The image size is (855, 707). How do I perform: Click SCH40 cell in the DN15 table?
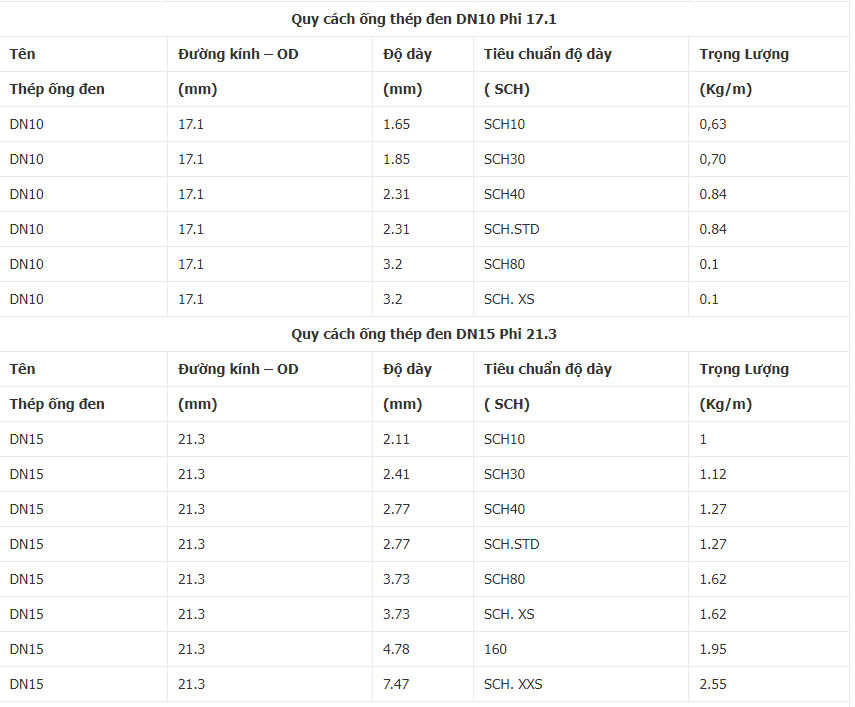click(x=504, y=509)
